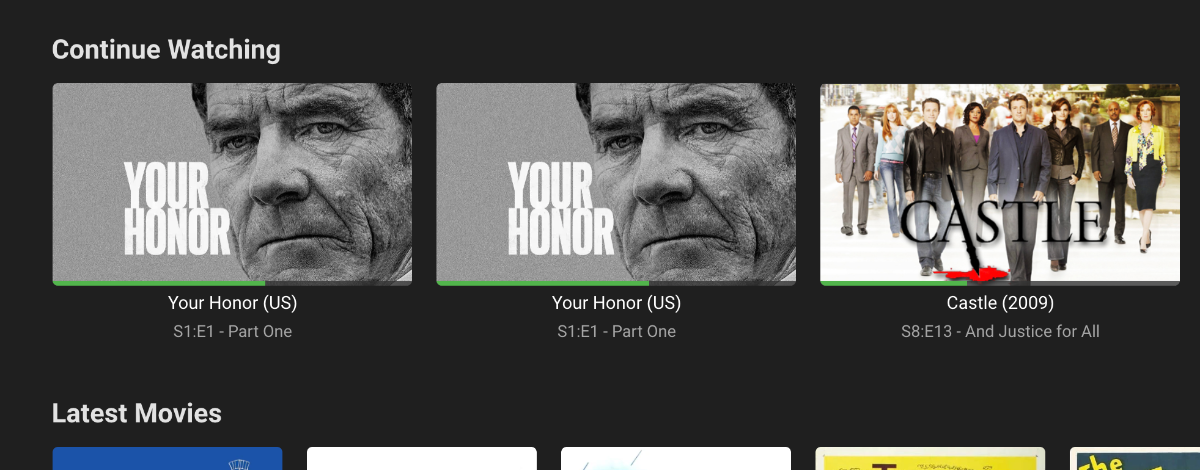
Task: Select the cut-off poster starting with 'The'
Action: (1135, 459)
